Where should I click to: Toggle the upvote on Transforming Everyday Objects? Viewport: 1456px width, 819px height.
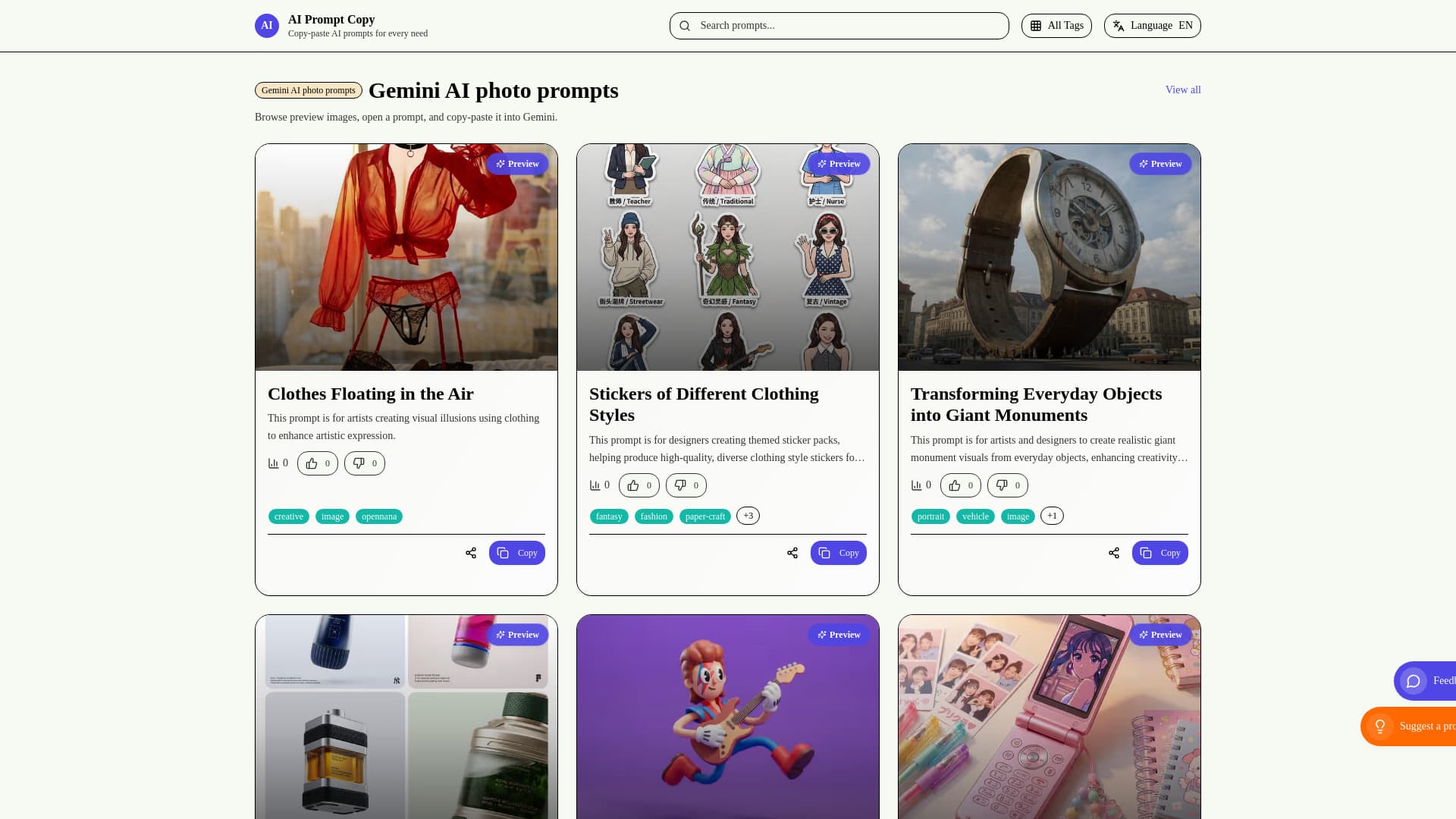[960, 485]
